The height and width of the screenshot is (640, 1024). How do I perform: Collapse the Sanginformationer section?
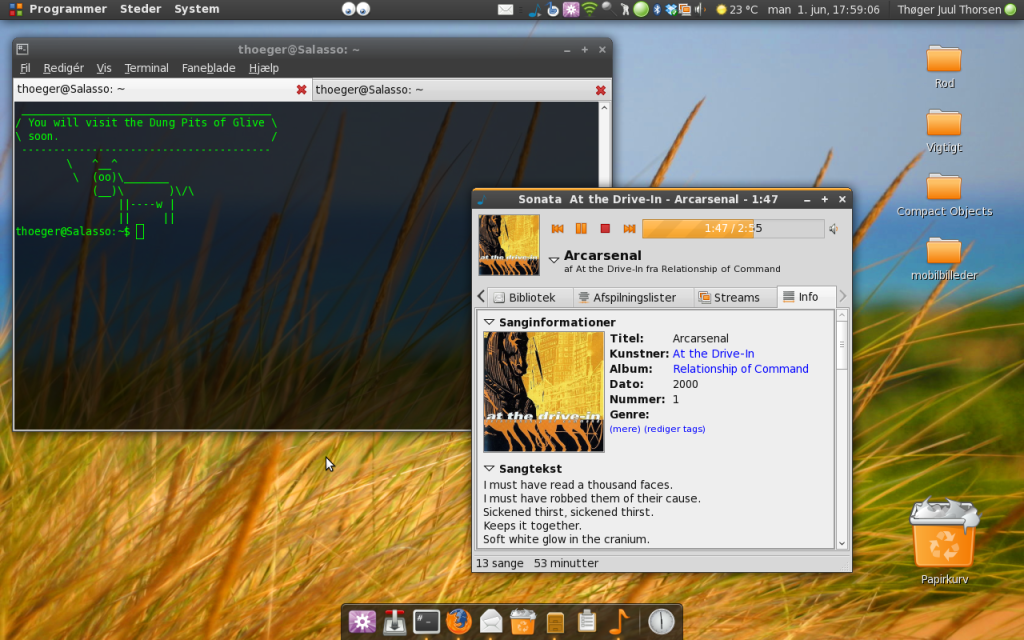tap(489, 322)
